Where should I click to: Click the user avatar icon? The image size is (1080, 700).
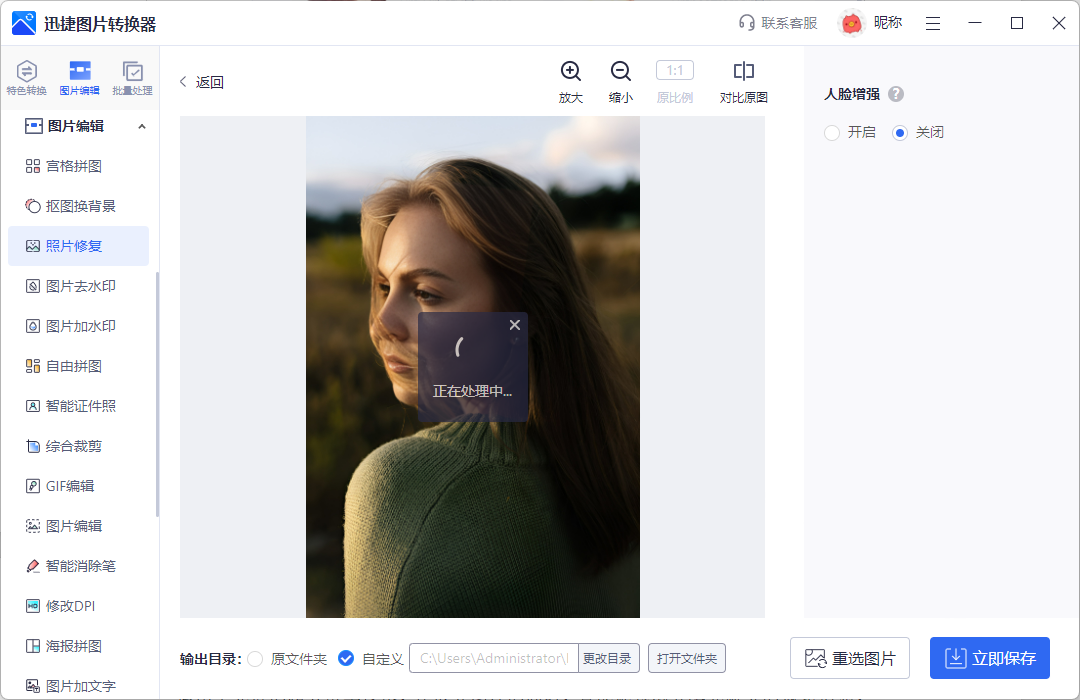point(851,23)
